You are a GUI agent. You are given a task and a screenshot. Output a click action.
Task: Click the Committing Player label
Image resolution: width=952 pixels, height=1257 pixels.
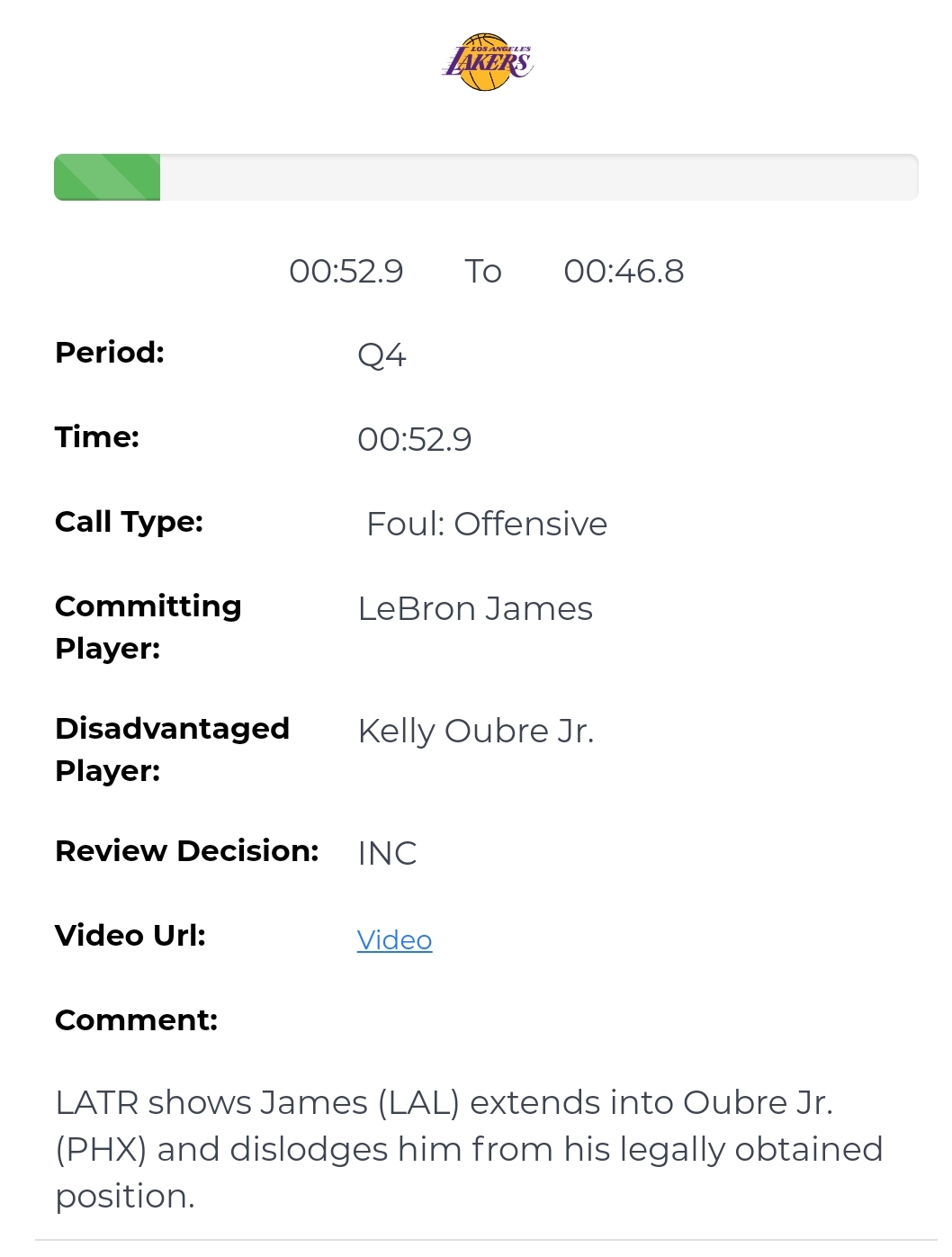point(148,626)
